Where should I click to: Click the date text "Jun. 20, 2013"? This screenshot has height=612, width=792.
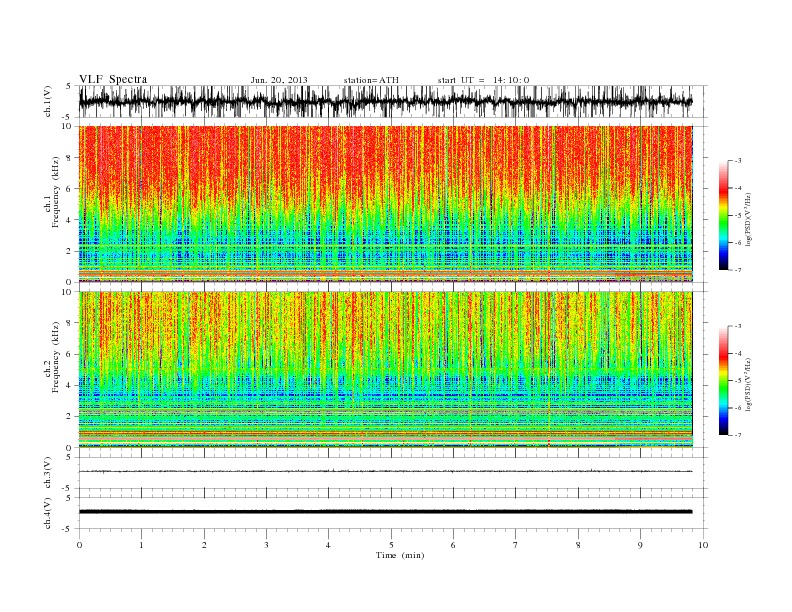pyautogui.click(x=279, y=80)
